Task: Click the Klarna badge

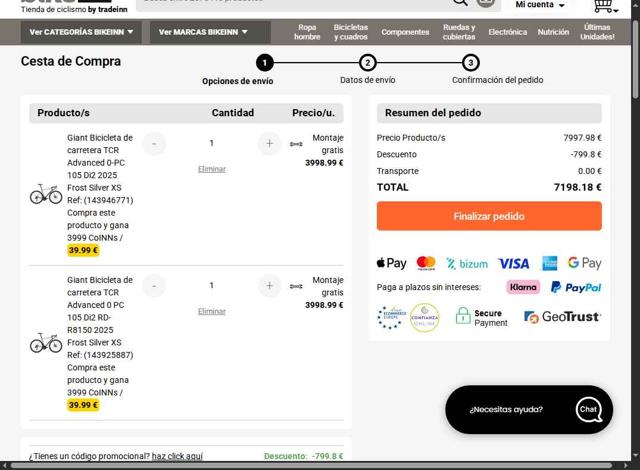Action: click(x=523, y=287)
